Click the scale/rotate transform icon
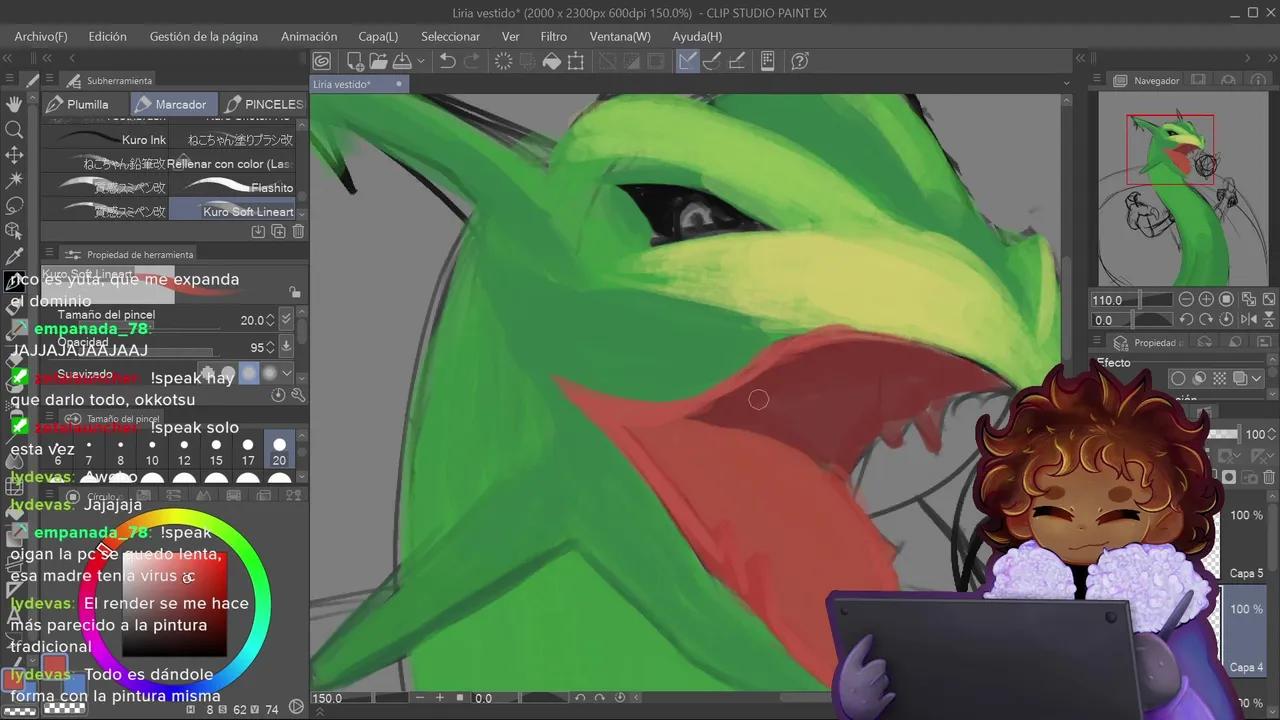The width and height of the screenshot is (1280, 720). [576, 61]
